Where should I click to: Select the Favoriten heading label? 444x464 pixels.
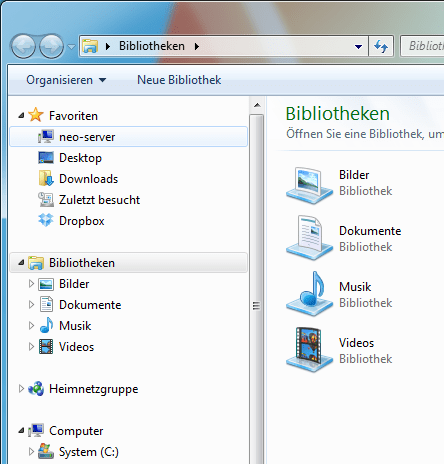[73, 116]
